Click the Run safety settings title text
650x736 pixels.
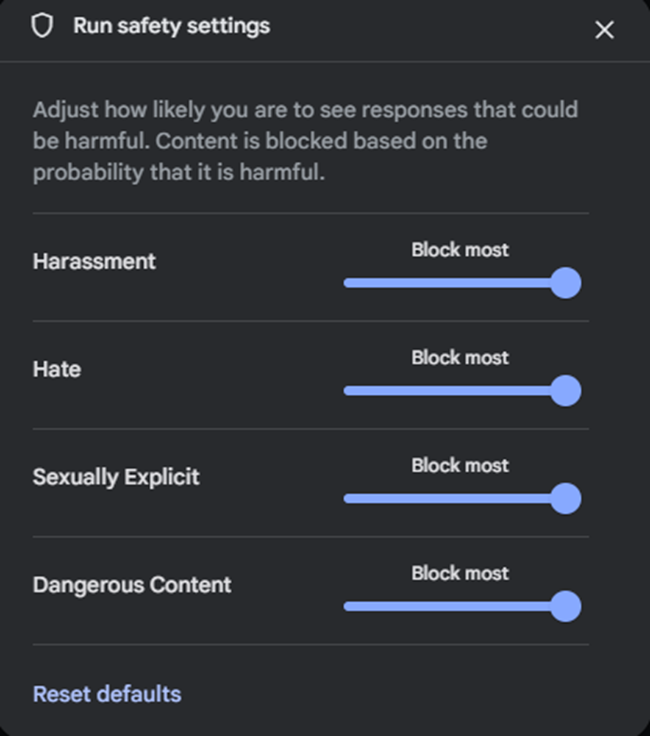tap(171, 26)
